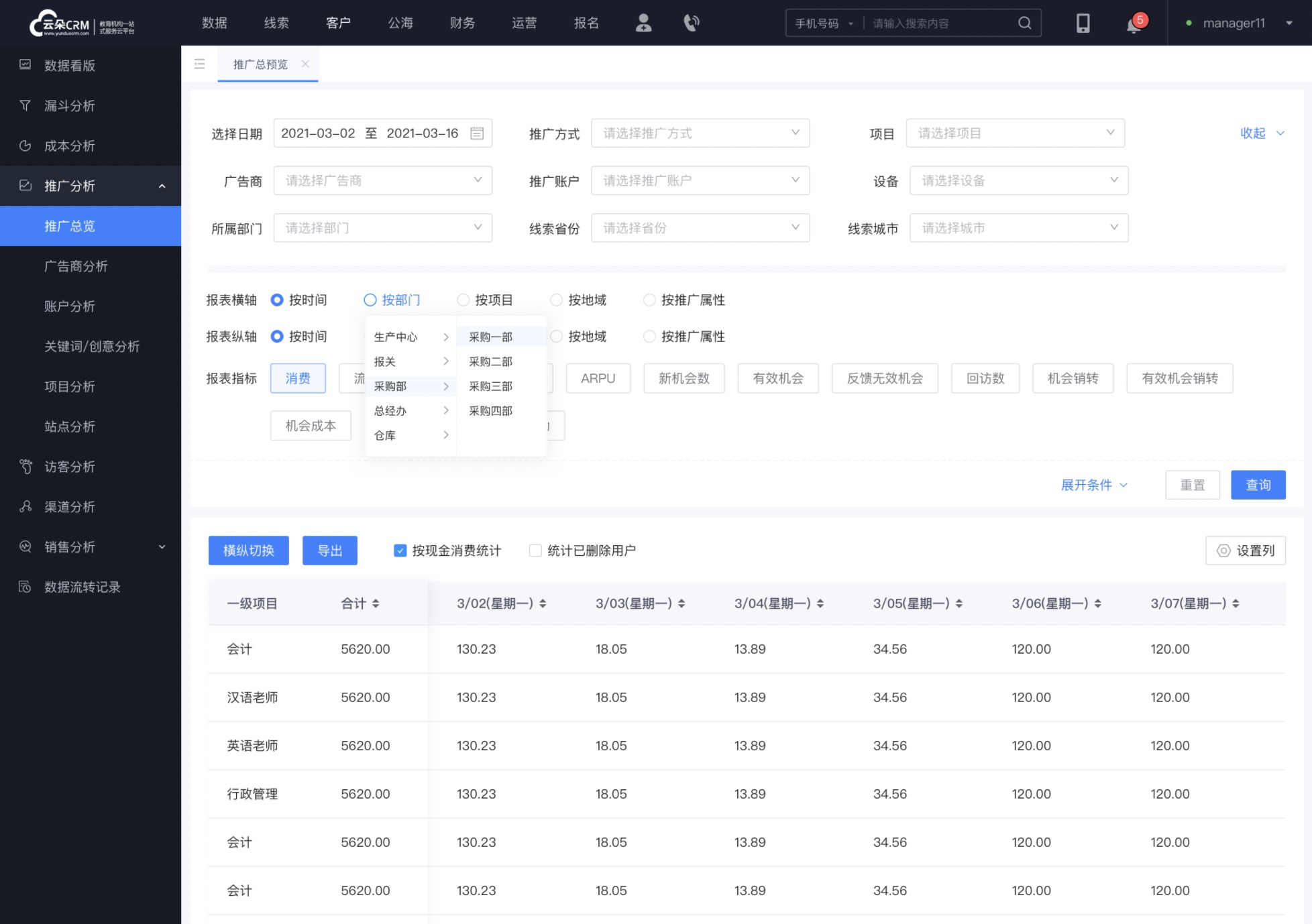This screenshot has width=1312, height=924.
Task: Click 重置 button to clear filters
Action: point(1192,485)
